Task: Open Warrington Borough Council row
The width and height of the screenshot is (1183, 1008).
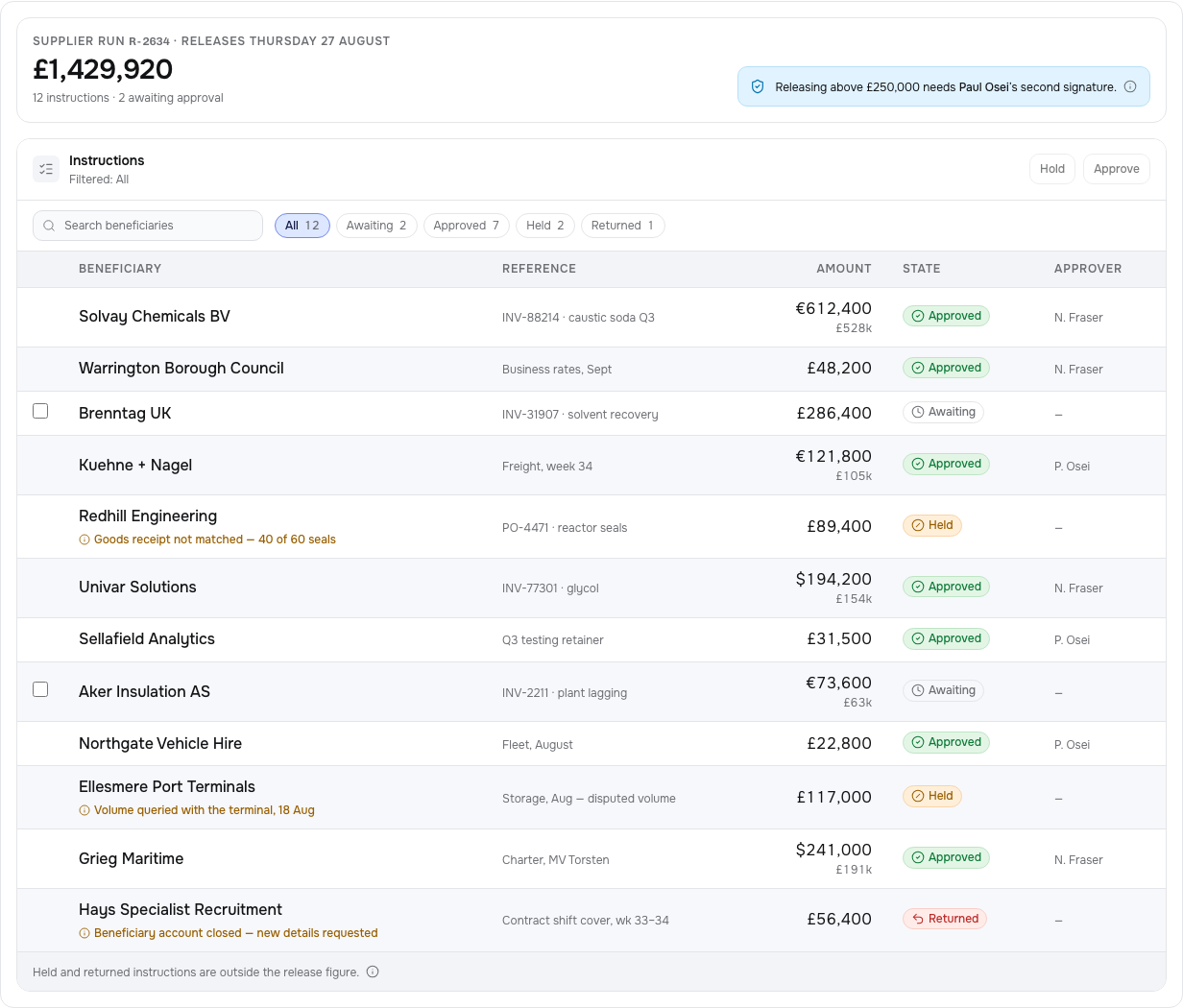Action: [591, 369]
